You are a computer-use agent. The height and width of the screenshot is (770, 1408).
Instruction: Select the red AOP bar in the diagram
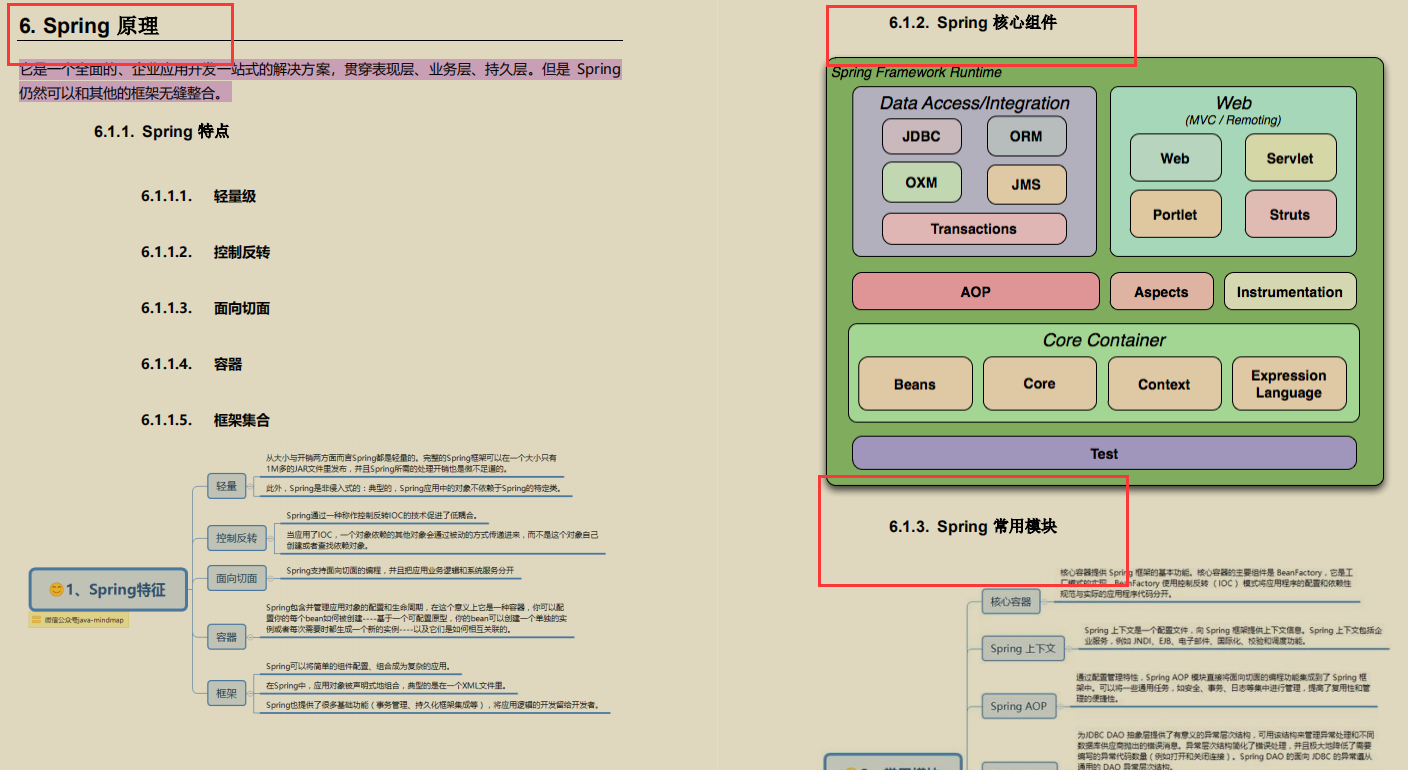tap(975, 292)
